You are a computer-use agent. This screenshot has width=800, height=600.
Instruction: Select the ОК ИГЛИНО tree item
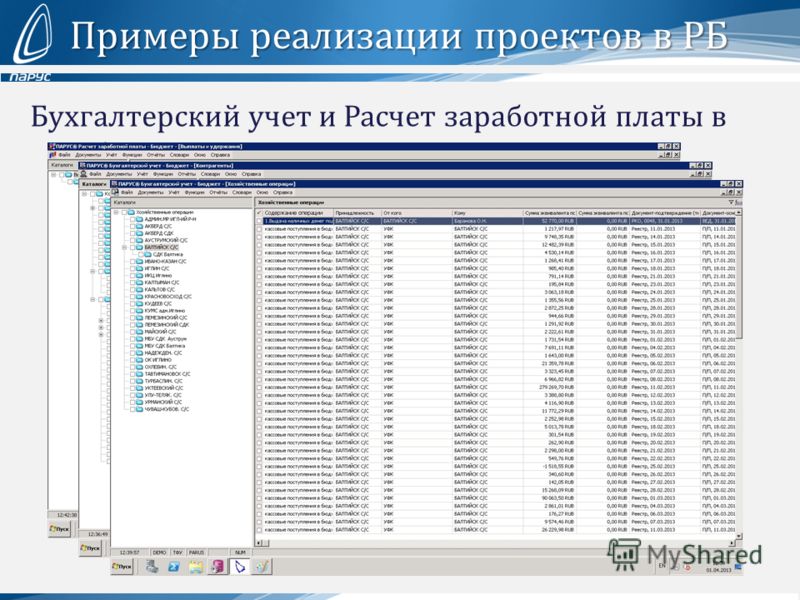[158, 360]
